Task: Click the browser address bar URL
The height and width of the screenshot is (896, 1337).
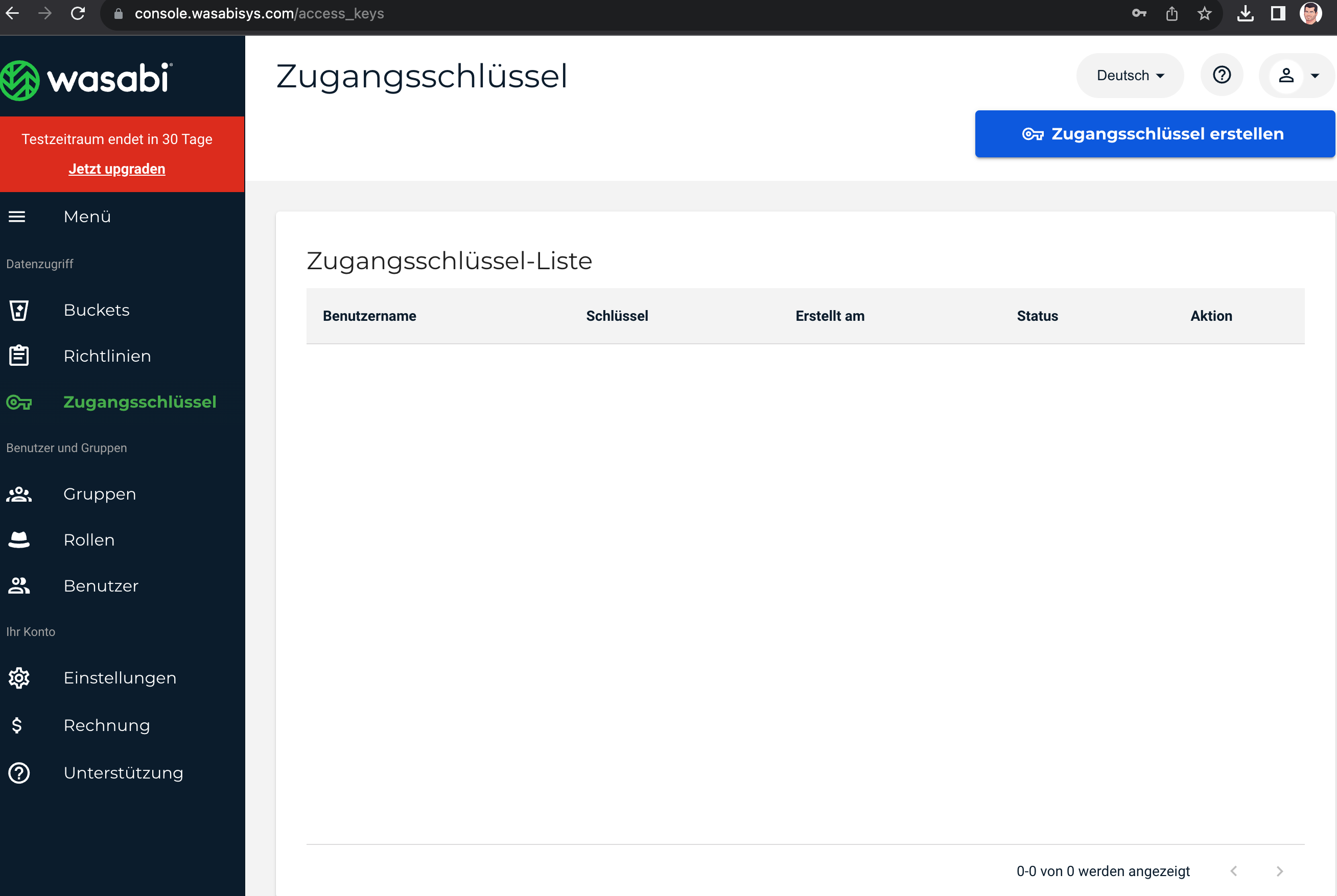Action: coord(259,13)
